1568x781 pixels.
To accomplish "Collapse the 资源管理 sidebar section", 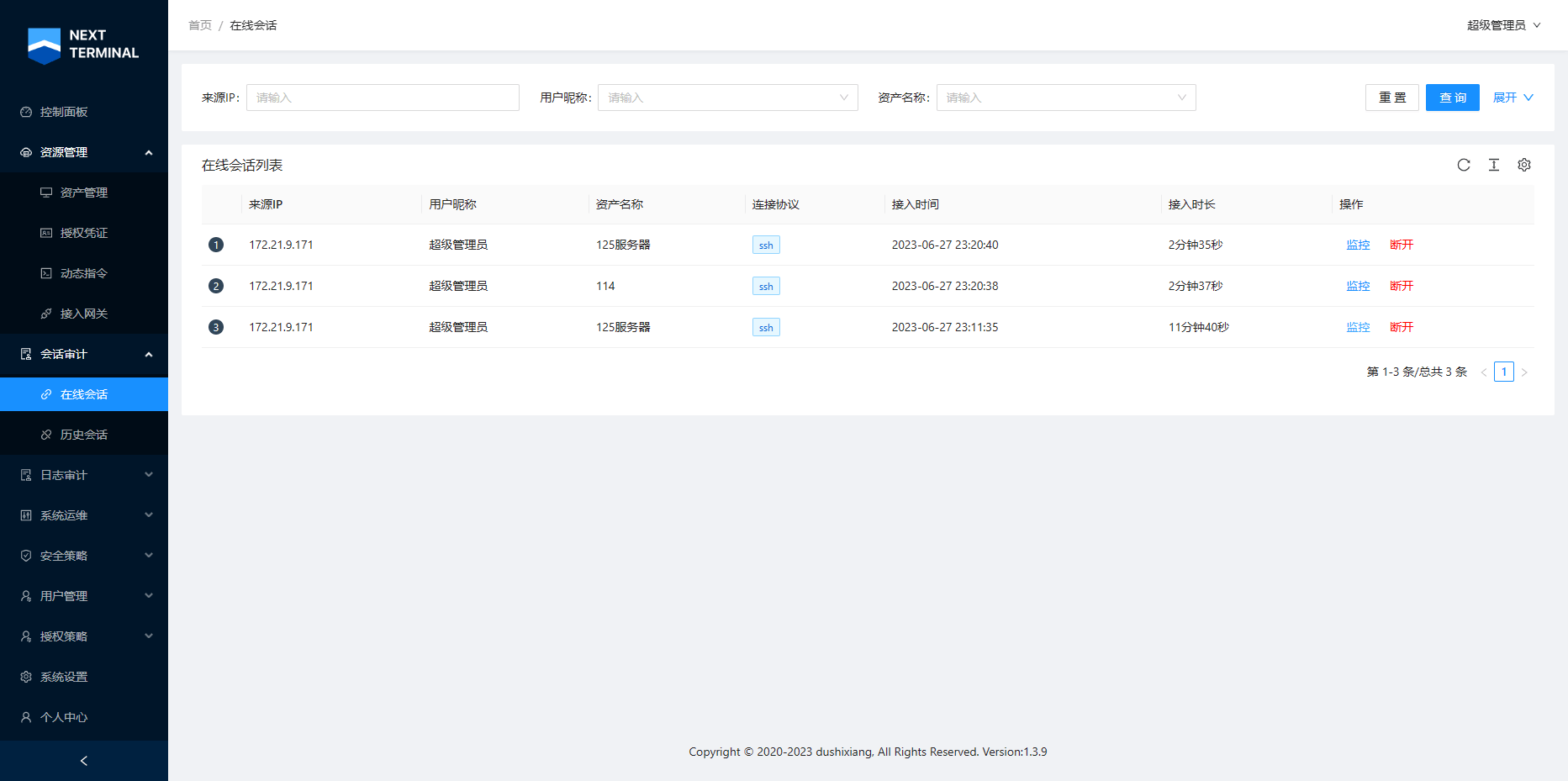I will [84, 152].
